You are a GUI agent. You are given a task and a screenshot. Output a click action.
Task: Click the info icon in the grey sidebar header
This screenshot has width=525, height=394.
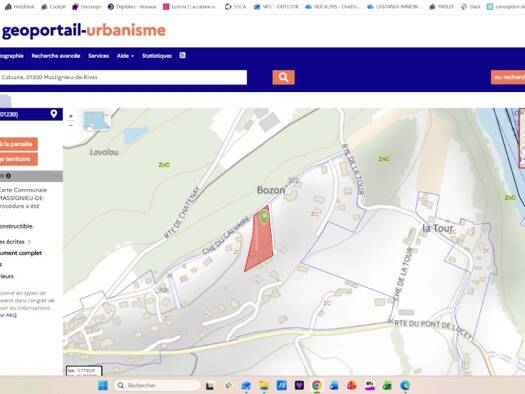click(8, 176)
